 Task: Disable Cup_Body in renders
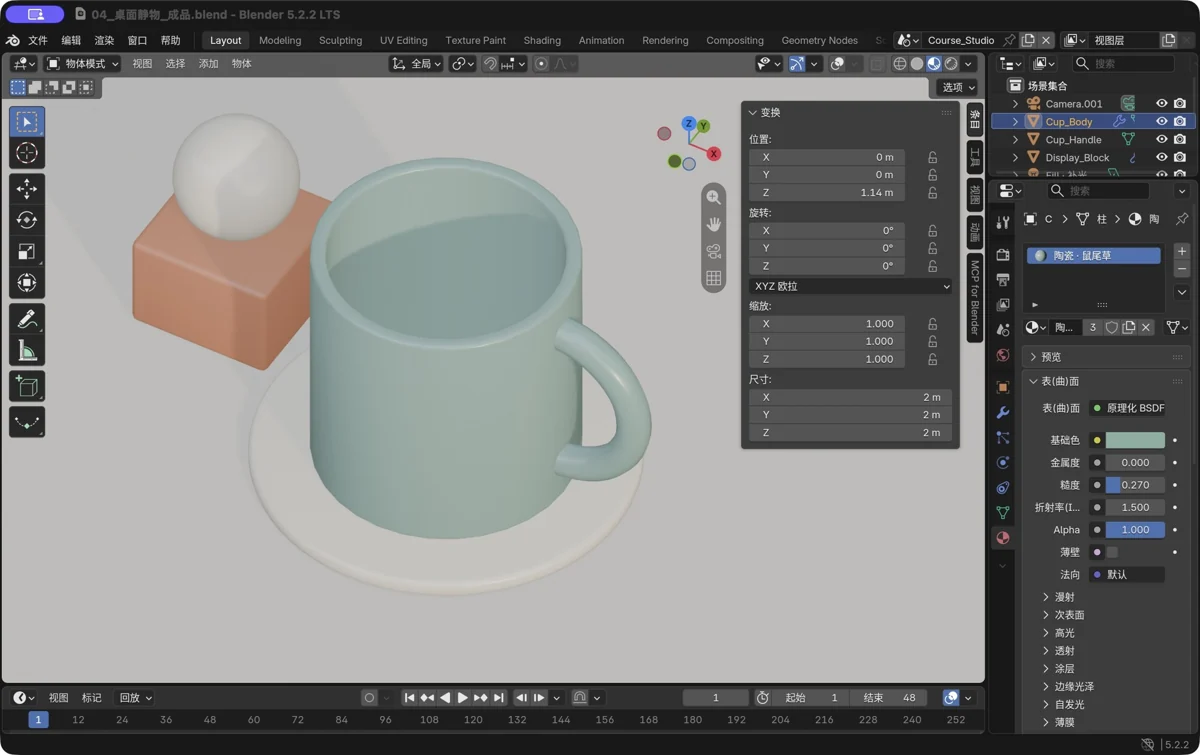point(1180,122)
